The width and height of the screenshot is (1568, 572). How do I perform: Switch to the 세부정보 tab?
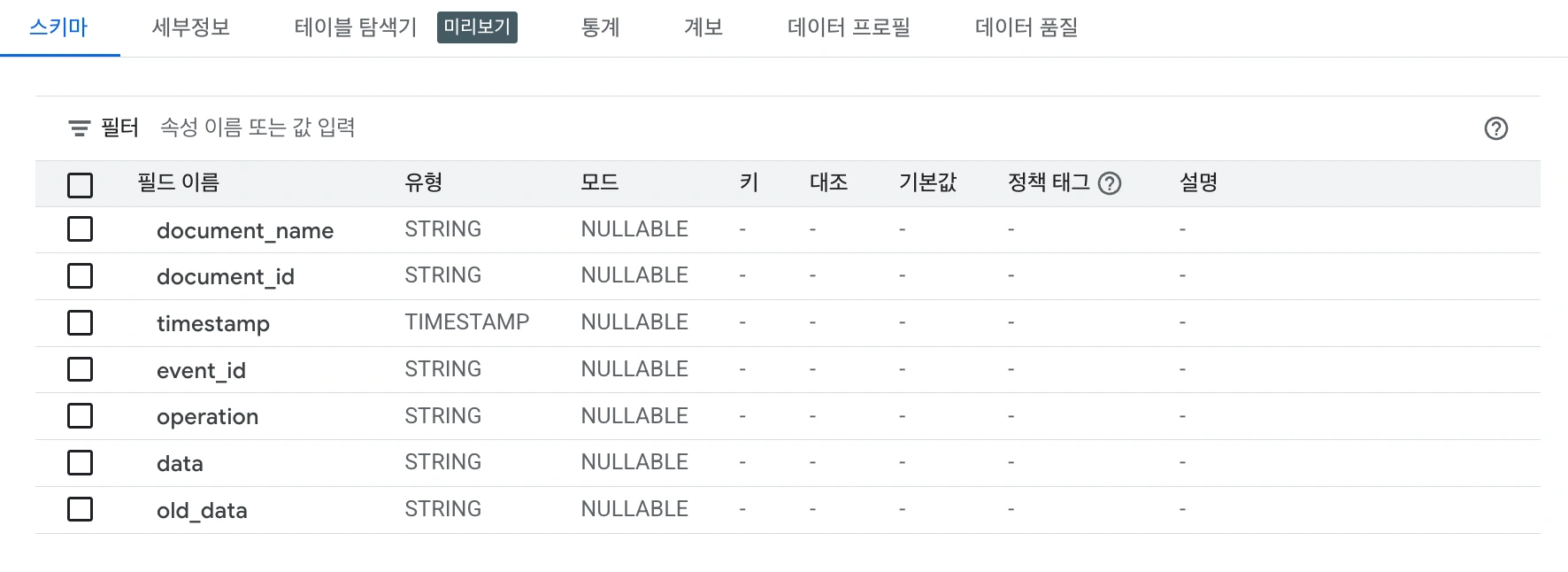tap(191, 27)
